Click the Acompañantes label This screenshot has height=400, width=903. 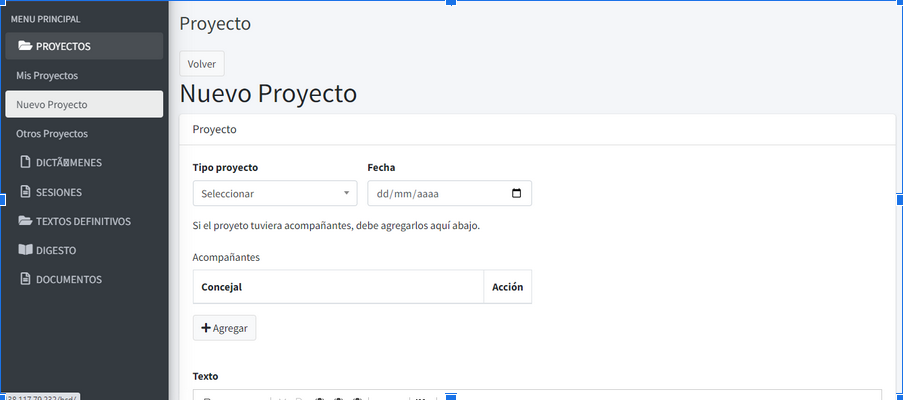[226, 257]
